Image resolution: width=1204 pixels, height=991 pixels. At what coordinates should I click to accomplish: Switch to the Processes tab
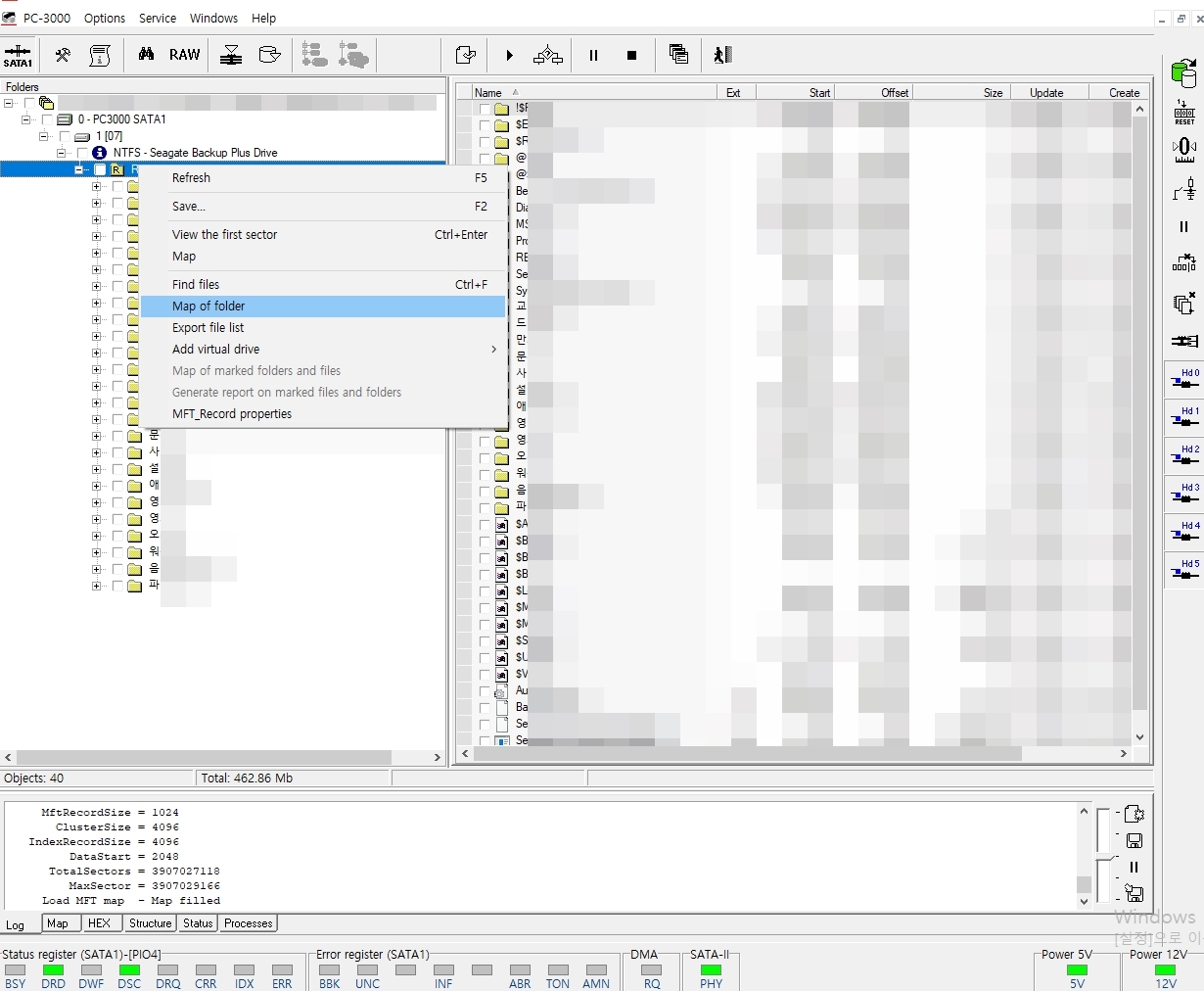tap(249, 923)
